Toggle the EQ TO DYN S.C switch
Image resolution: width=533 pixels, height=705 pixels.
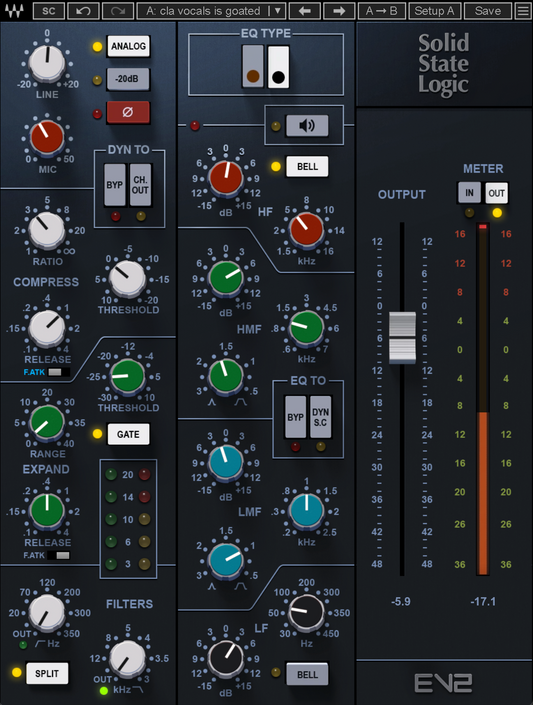coord(321,417)
